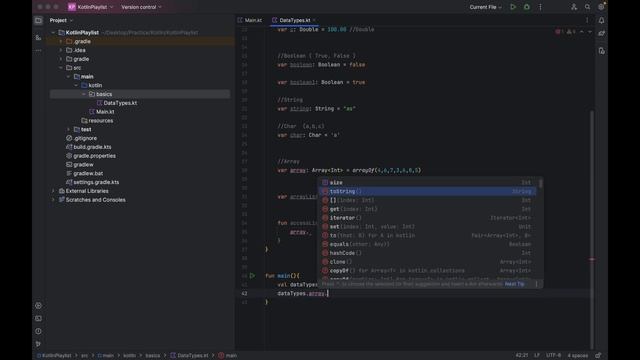Screen dimensions: 640x360
Task: Expand External Libraries node
Action: click(x=53, y=191)
